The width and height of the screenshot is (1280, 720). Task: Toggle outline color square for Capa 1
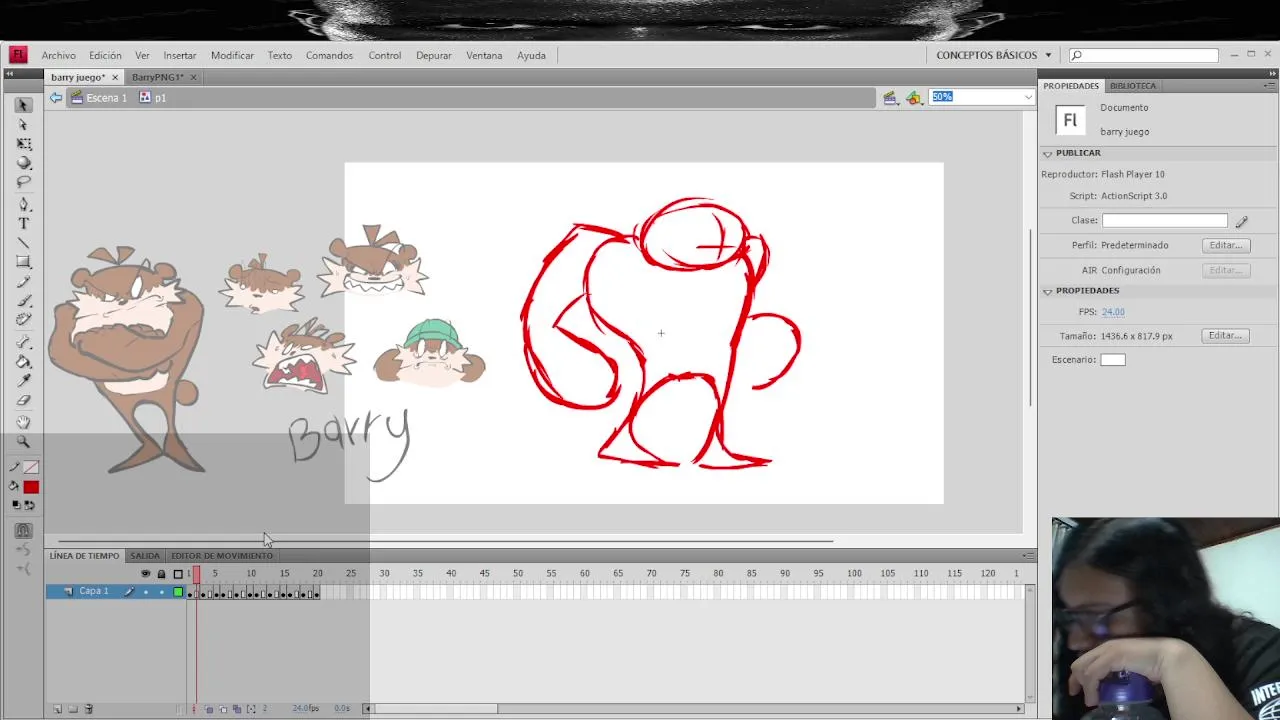178,592
